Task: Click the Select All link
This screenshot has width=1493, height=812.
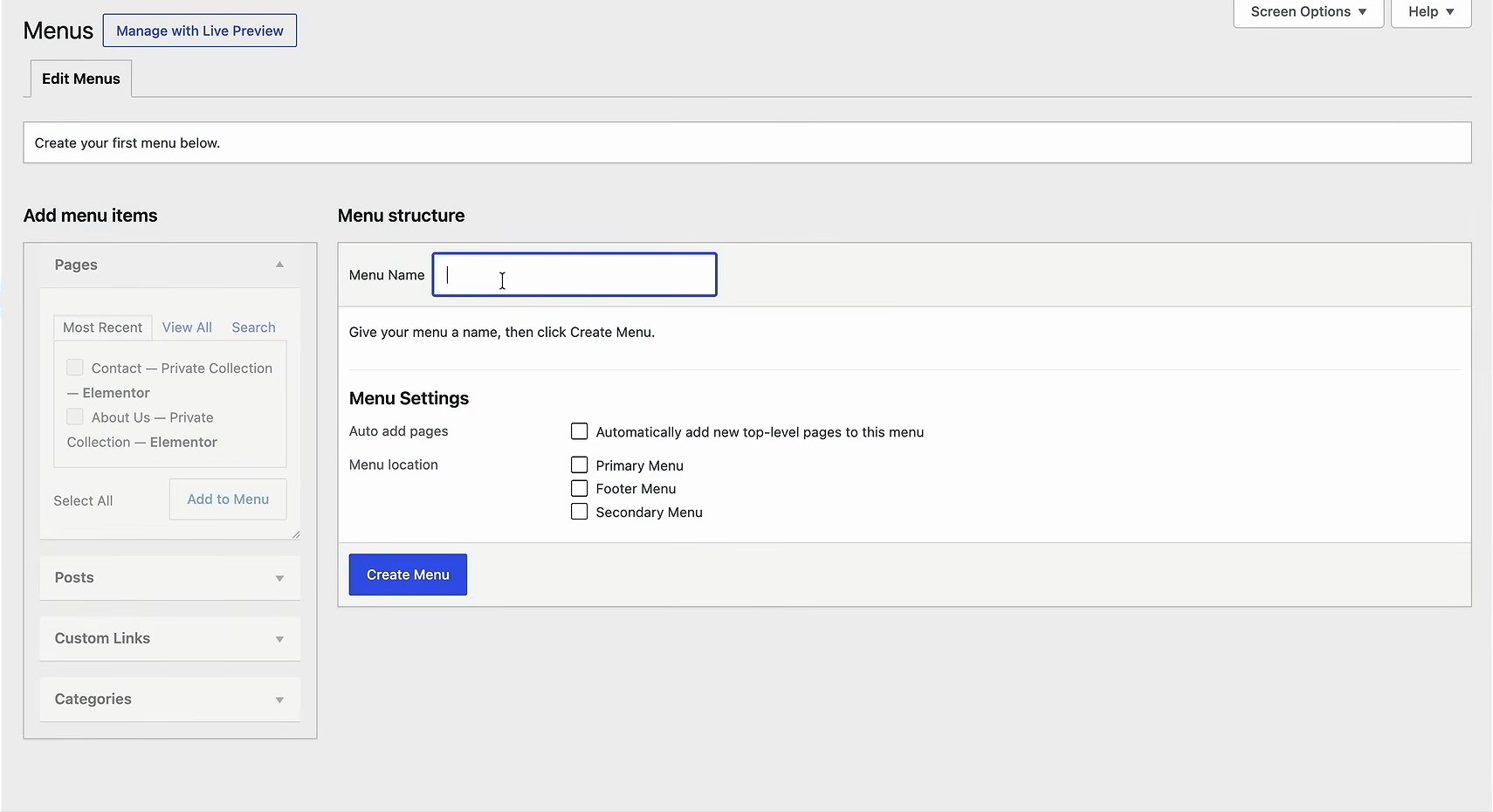Action: click(83, 500)
